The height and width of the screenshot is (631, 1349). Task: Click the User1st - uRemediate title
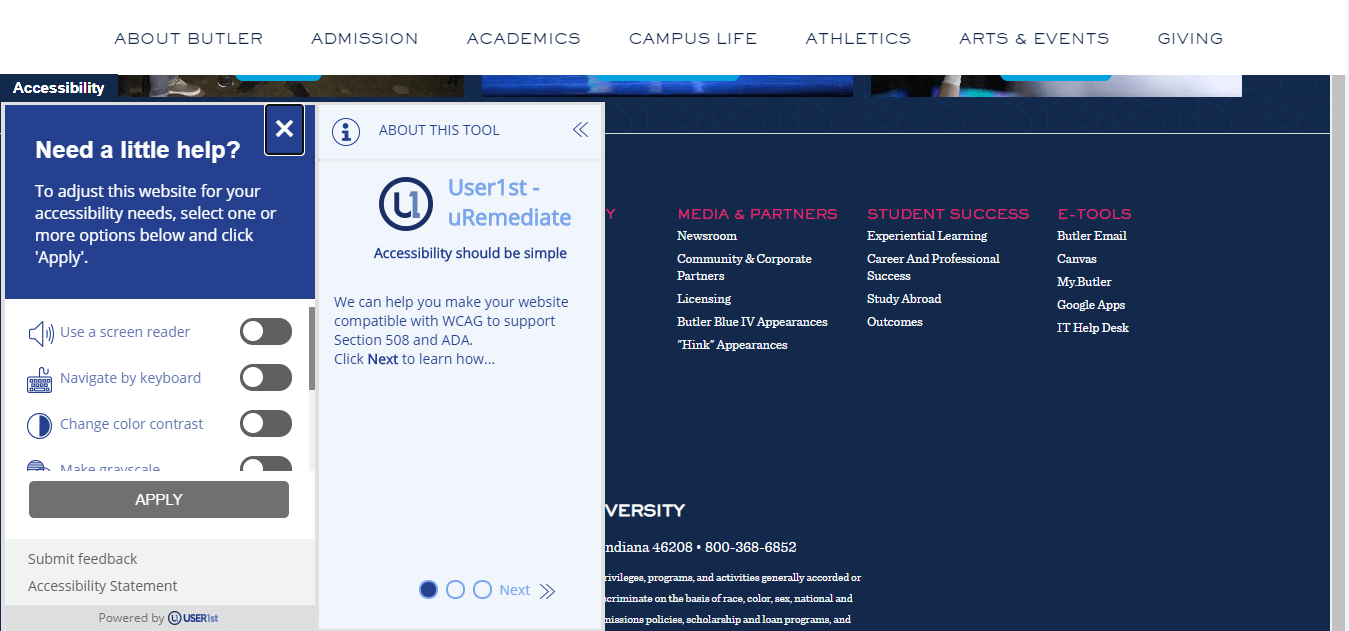509,203
